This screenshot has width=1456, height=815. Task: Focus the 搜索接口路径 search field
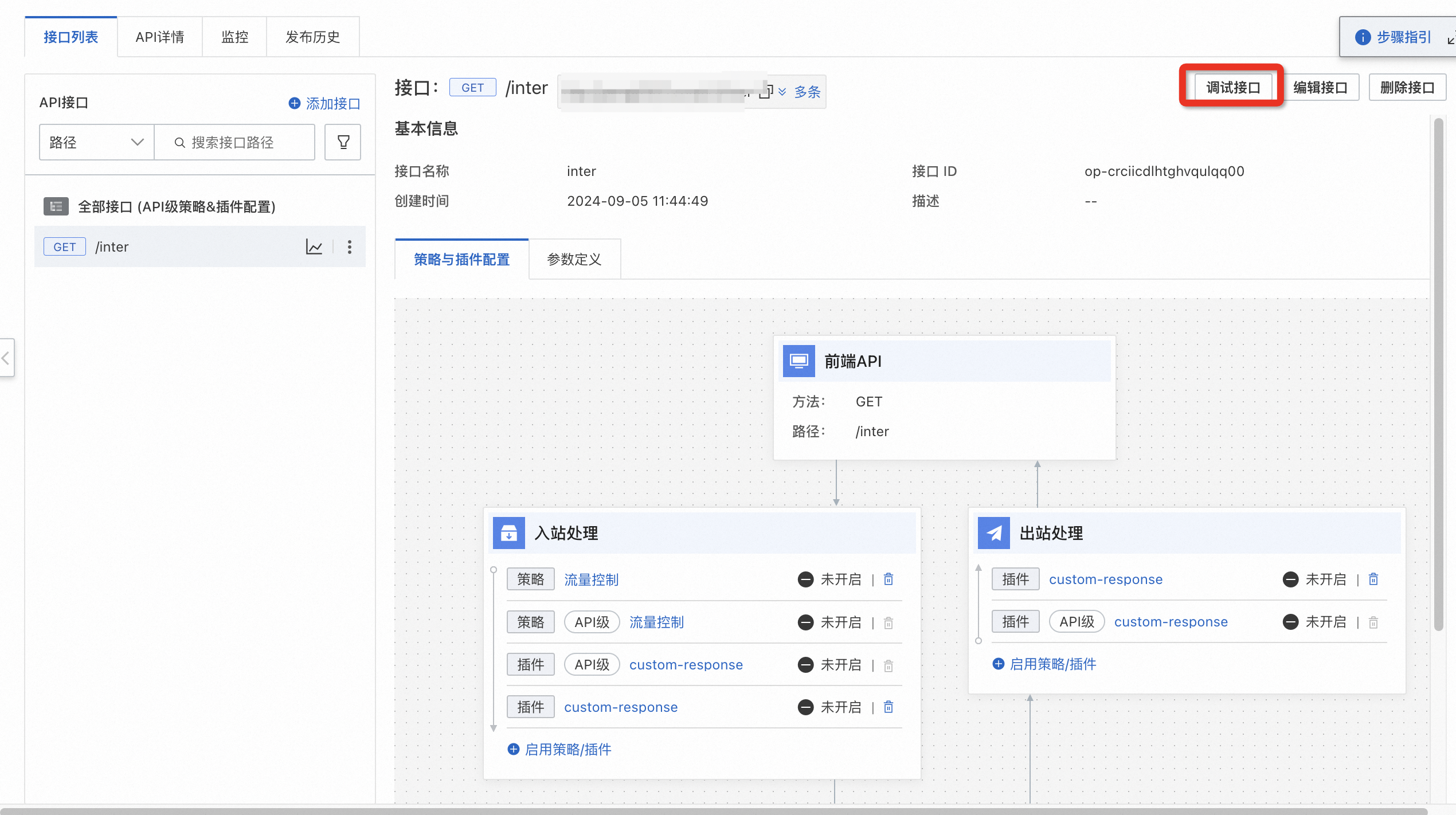point(234,142)
